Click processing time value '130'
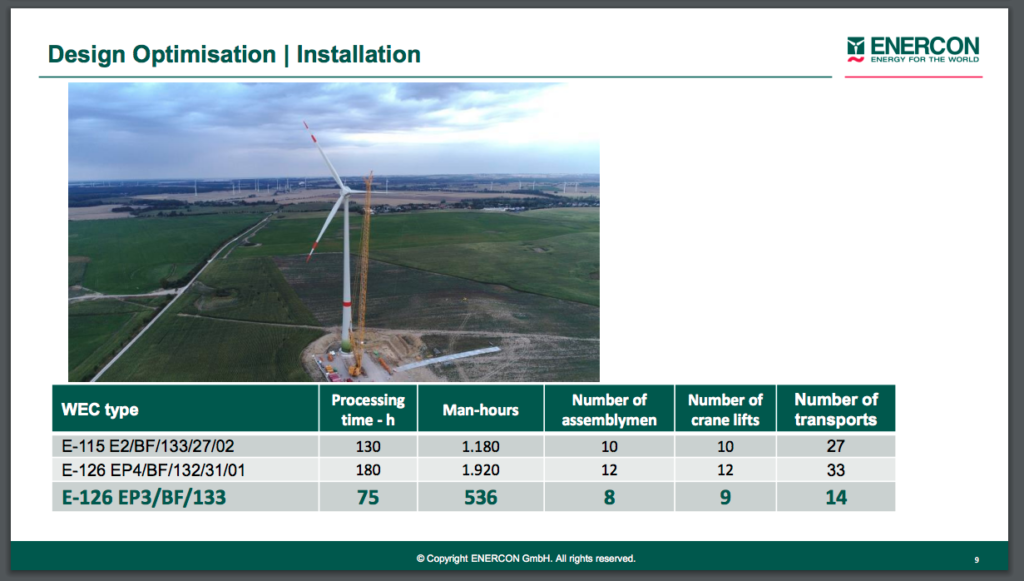 [368, 447]
